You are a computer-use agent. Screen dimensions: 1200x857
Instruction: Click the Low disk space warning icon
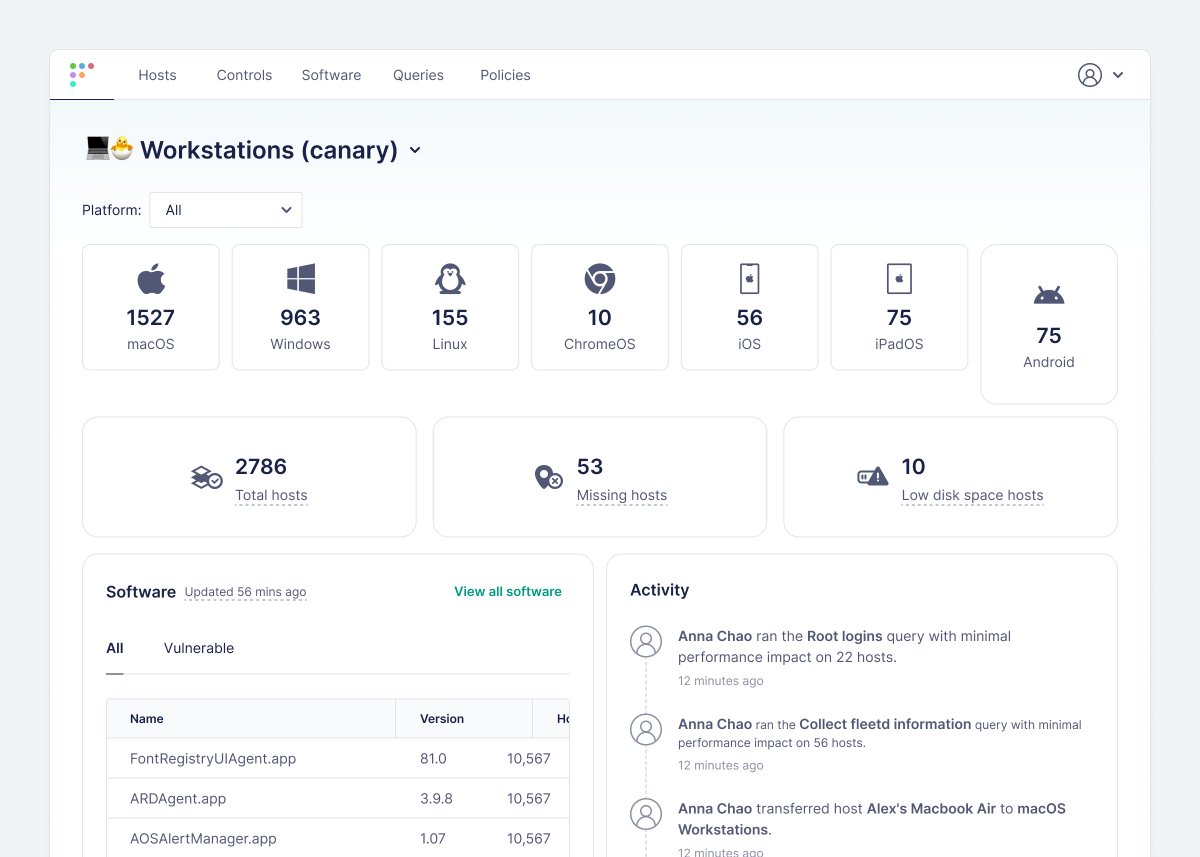pos(873,477)
